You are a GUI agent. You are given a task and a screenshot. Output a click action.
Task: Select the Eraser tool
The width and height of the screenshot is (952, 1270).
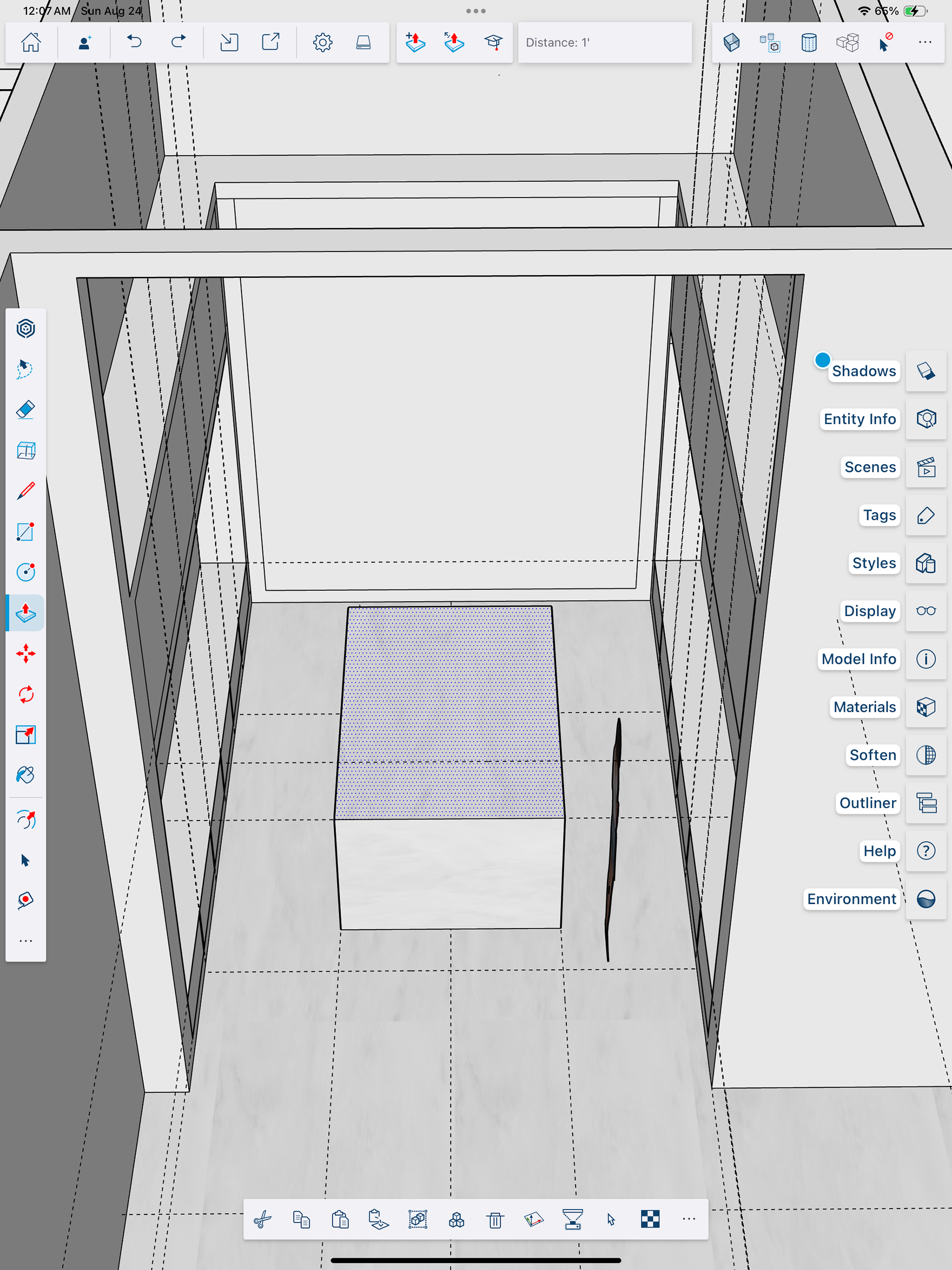point(25,410)
